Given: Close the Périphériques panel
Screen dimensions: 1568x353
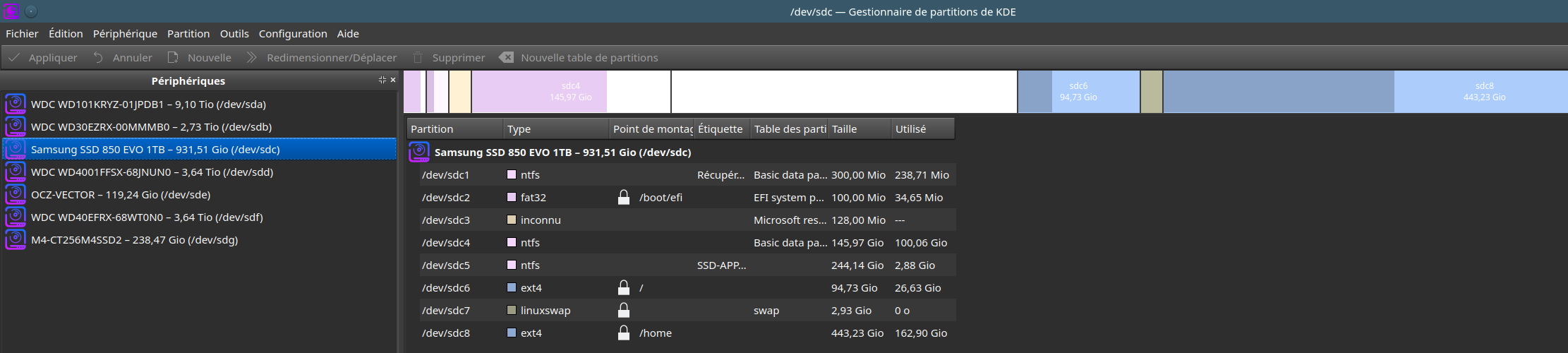Looking at the screenshot, I should [393, 80].
